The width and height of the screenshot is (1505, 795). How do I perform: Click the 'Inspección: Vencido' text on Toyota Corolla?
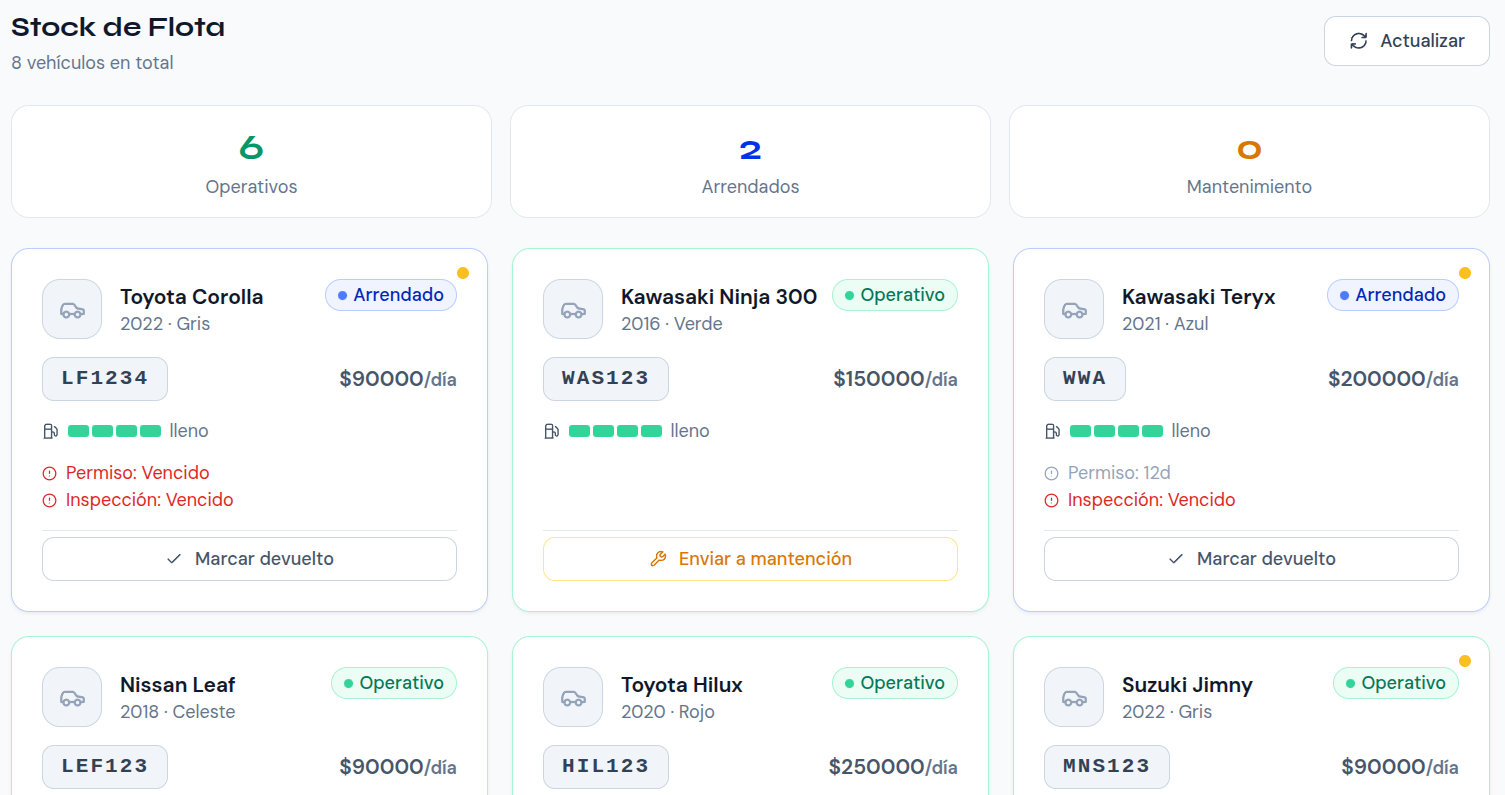[150, 500]
